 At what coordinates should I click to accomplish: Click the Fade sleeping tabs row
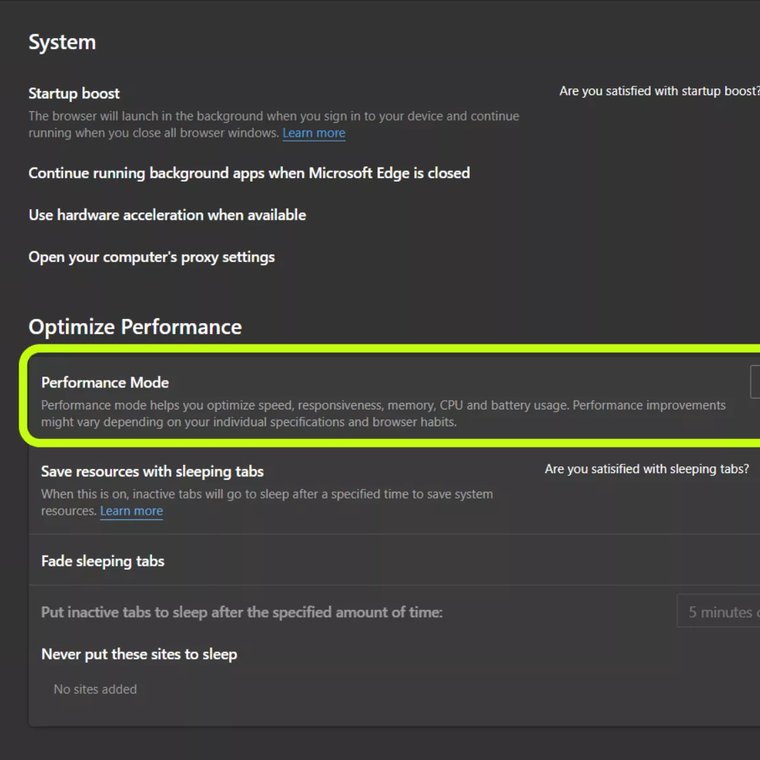[394, 560]
